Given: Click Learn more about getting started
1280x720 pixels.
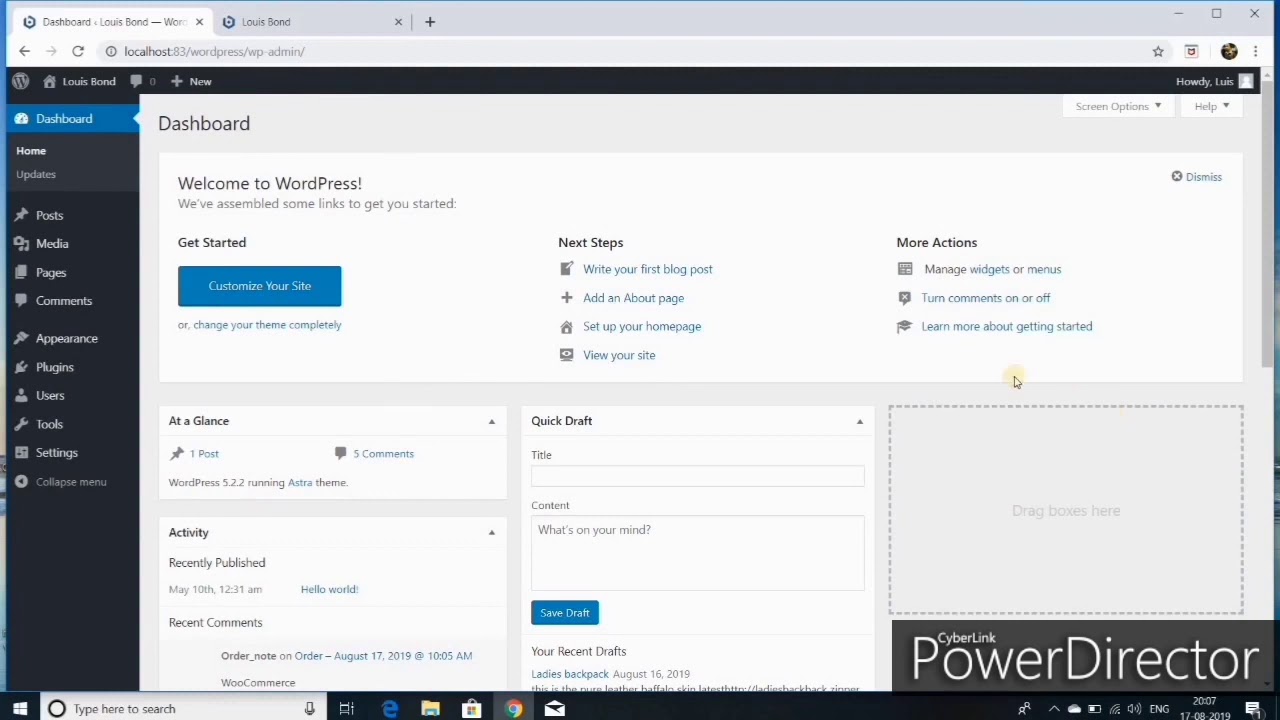Looking at the screenshot, I should [x=1007, y=326].
